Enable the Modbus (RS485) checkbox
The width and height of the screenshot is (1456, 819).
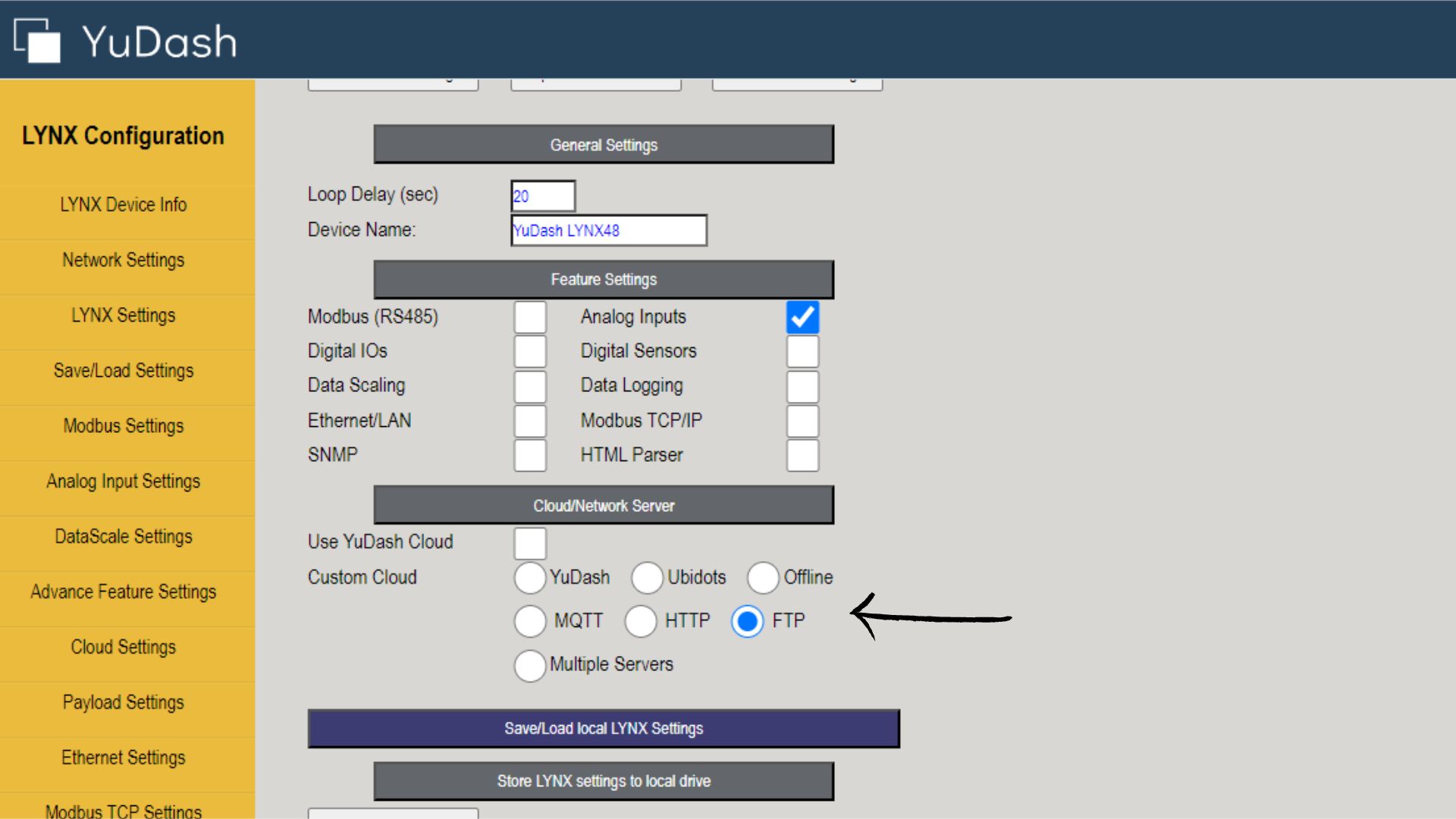click(x=529, y=317)
